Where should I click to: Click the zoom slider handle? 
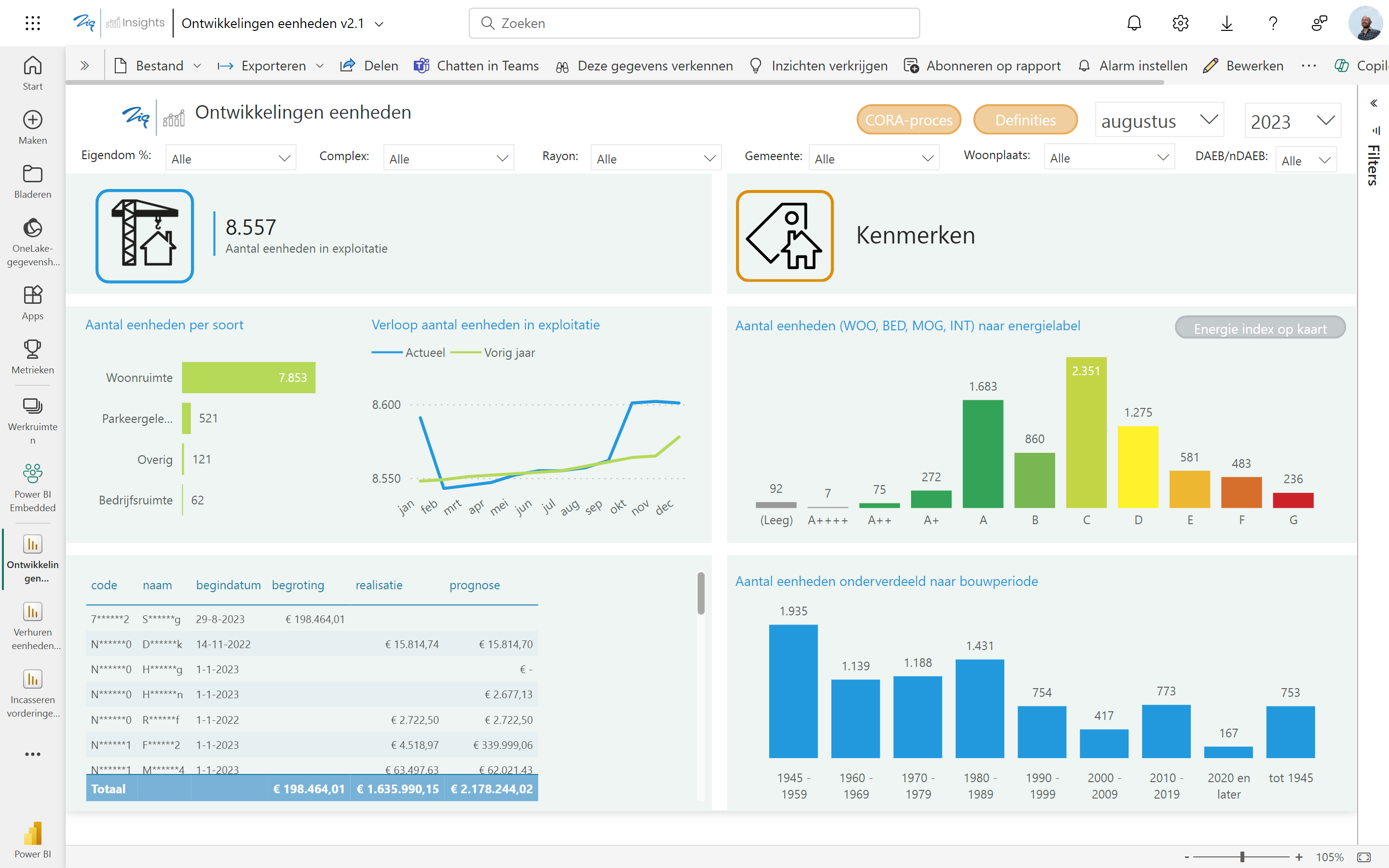point(1242,857)
